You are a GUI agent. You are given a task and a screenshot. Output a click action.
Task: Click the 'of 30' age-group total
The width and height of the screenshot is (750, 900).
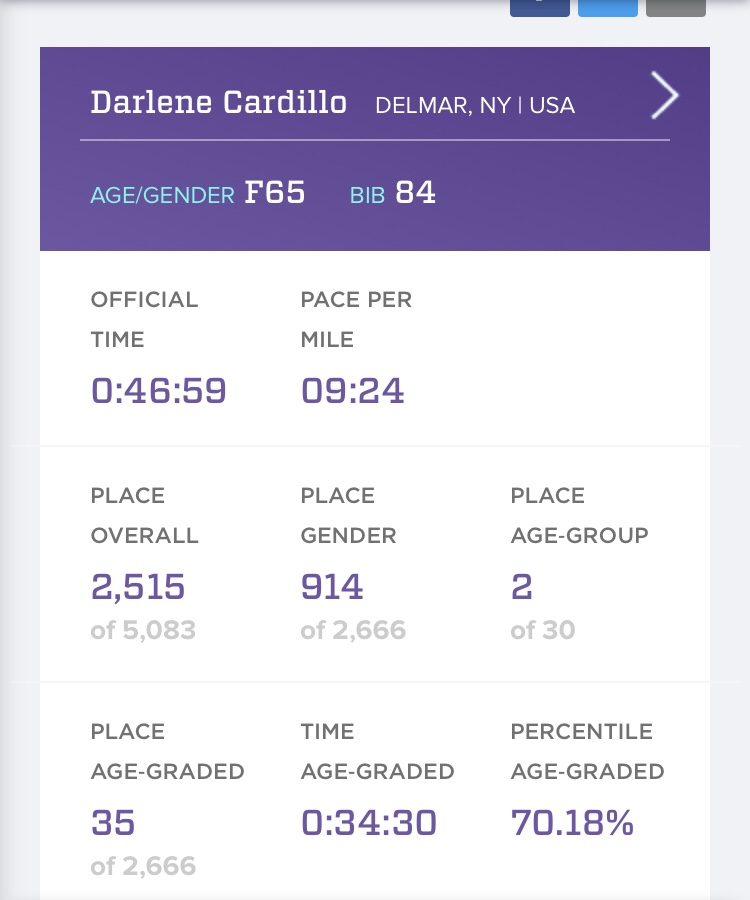543,630
